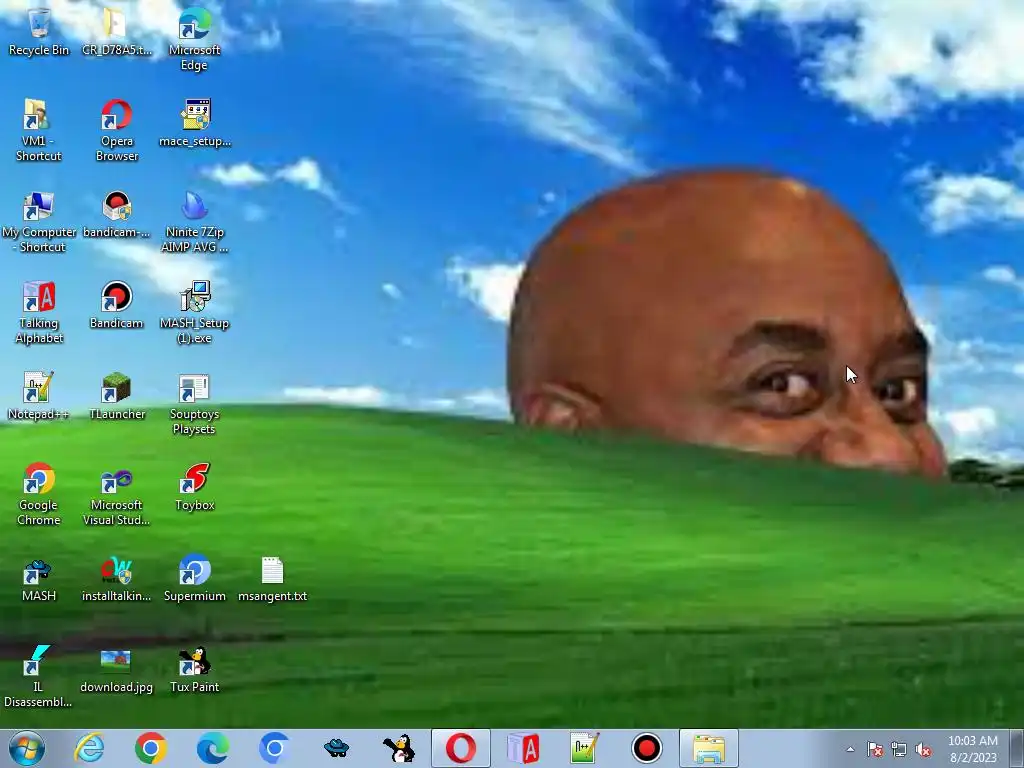Select the Ninite 7Zip AIMP AVG icon
The width and height of the screenshot is (1024, 768).
tap(195, 221)
